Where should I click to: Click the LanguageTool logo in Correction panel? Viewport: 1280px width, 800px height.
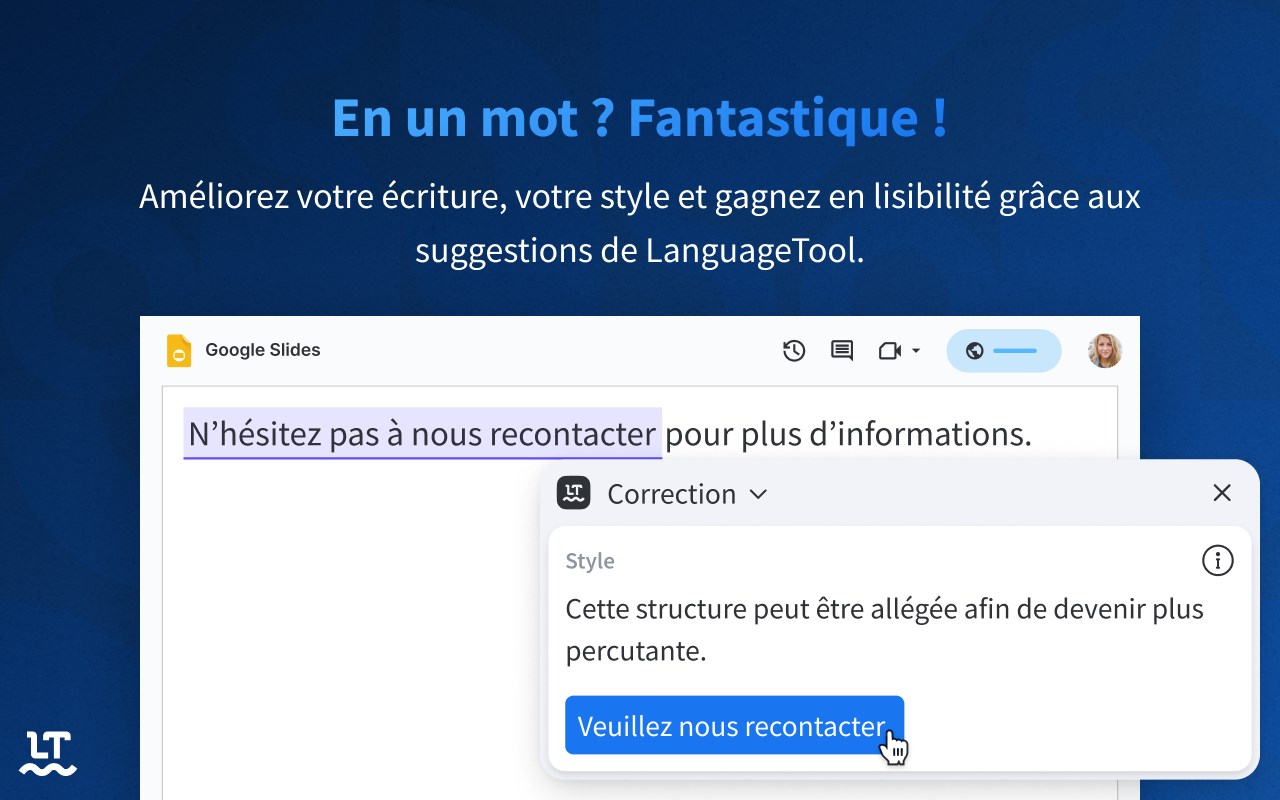coord(574,493)
